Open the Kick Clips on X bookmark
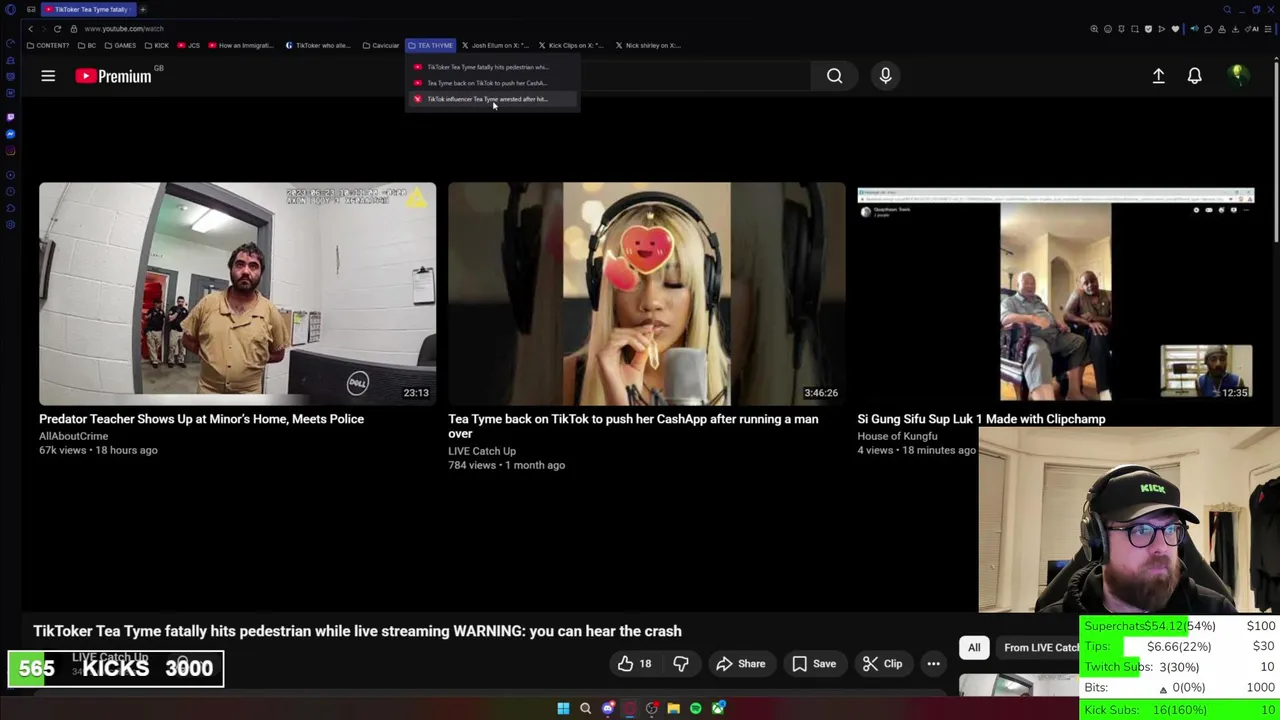Screen dimensions: 1280x720 (x=572, y=45)
